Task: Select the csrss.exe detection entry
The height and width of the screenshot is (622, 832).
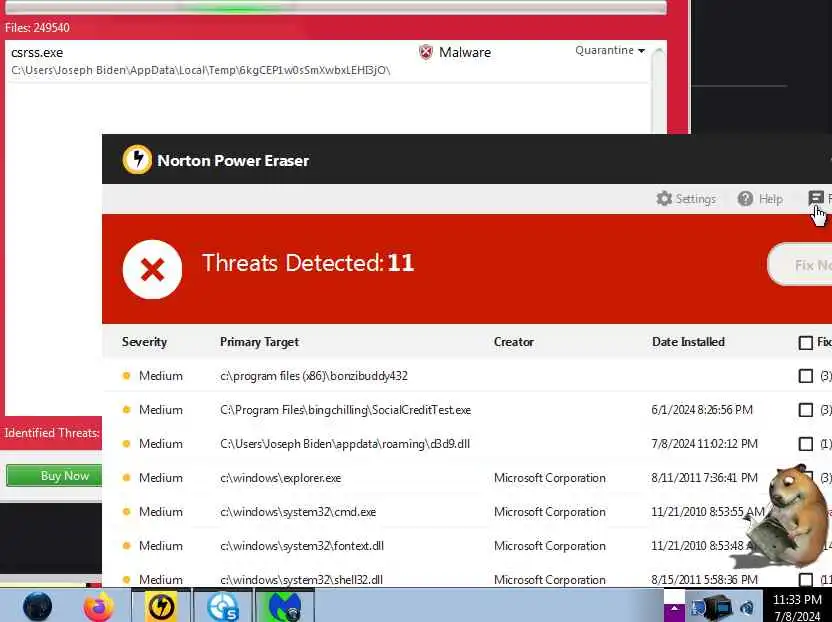Action: point(328,61)
